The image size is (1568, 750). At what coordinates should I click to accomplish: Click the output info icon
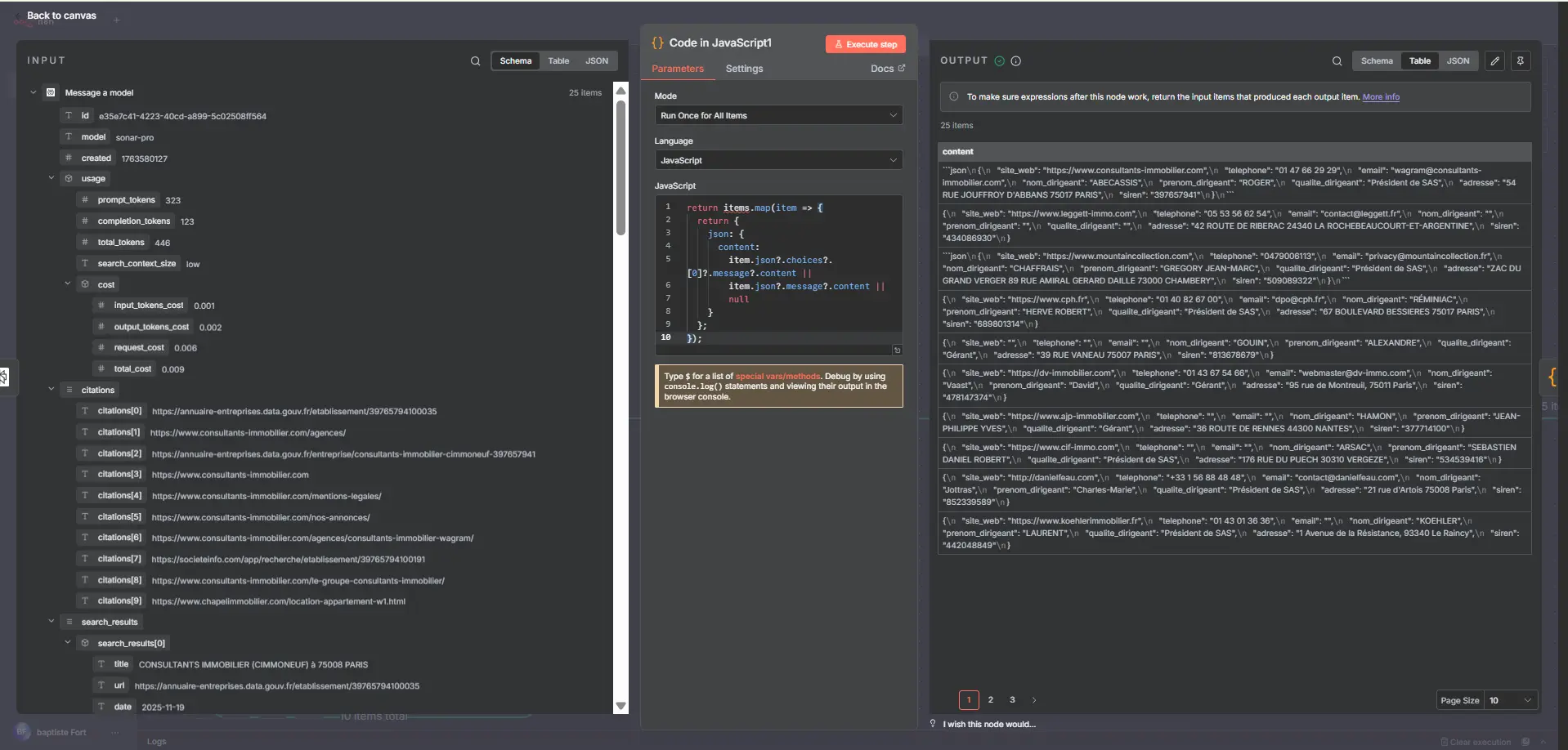[1015, 60]
